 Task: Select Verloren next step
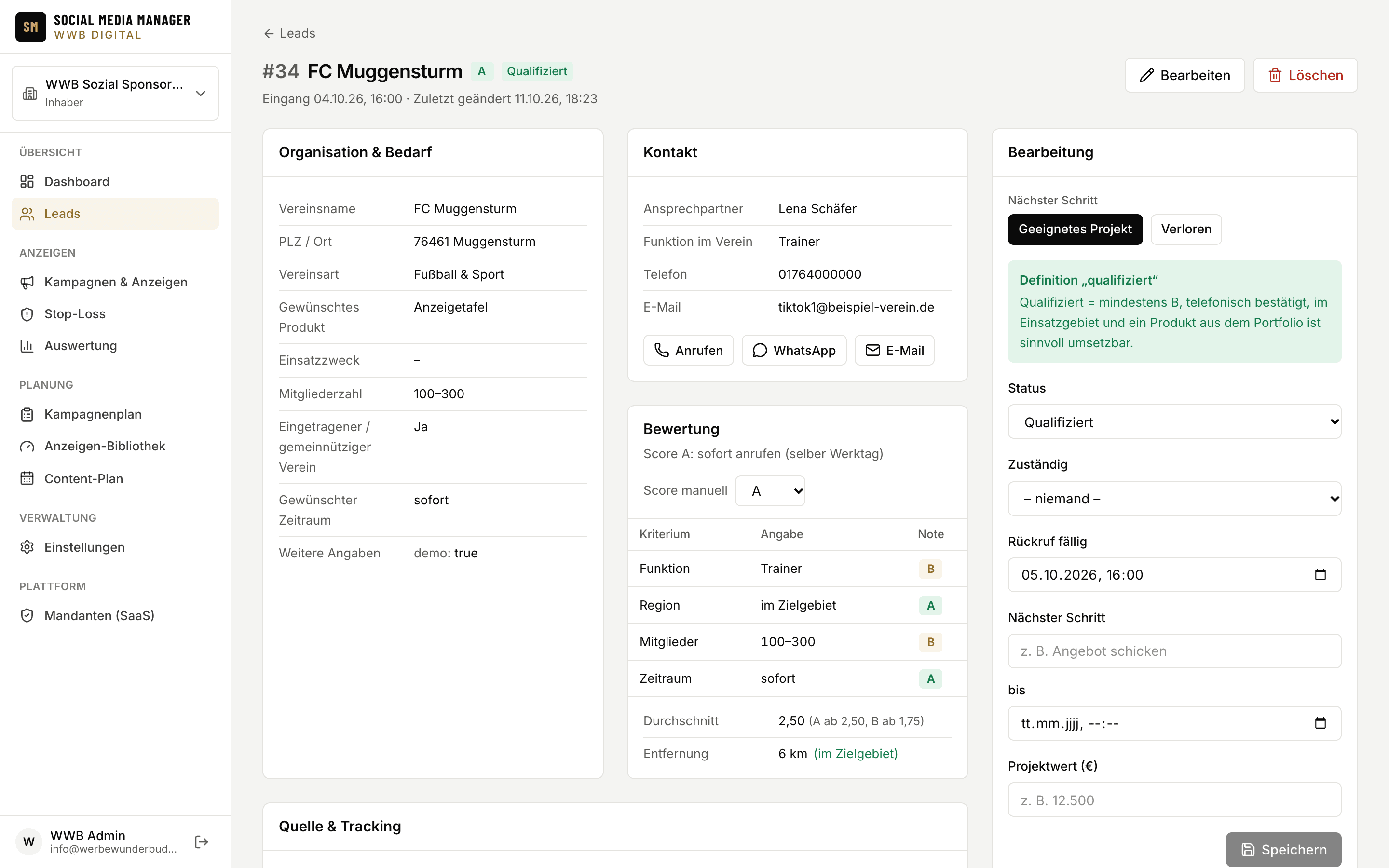tap(1186, 229)
